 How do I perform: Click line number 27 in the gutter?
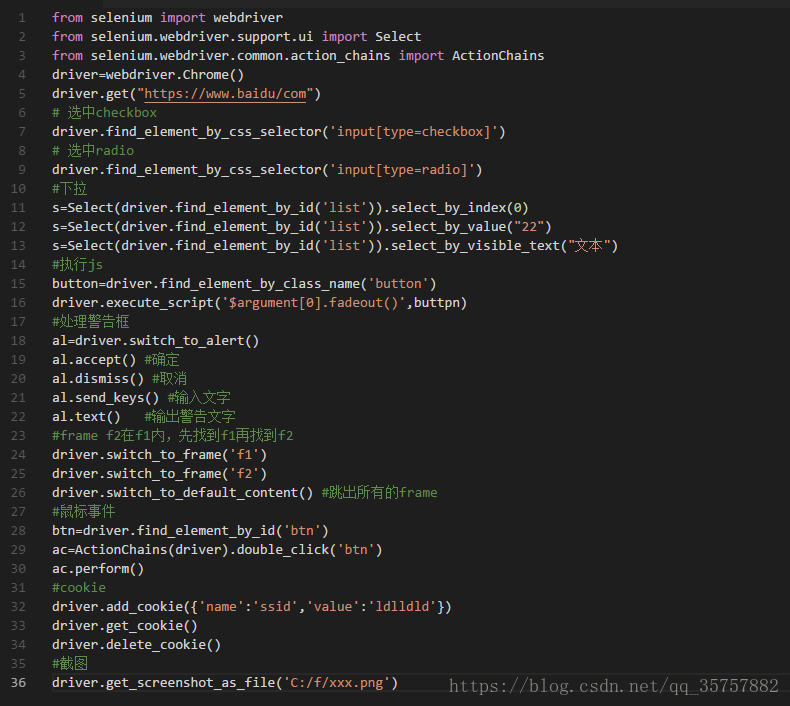(x=18, y=512)
